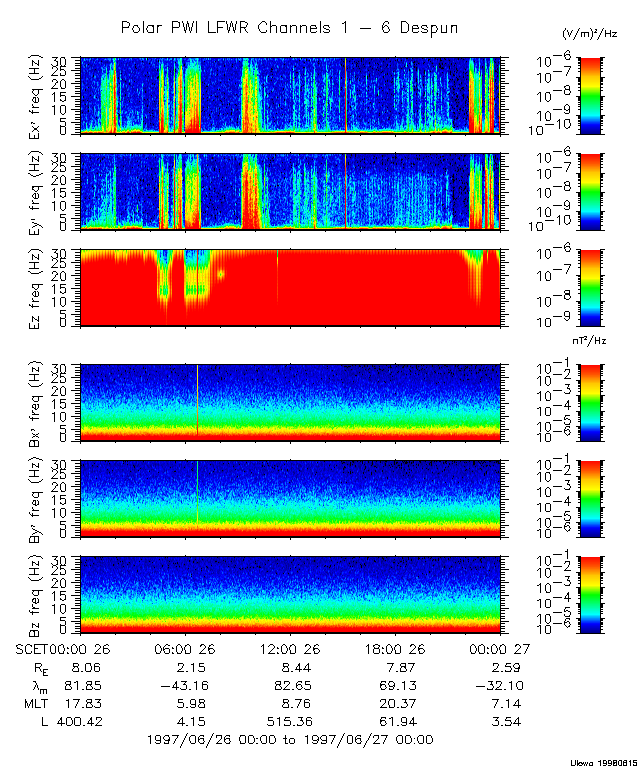Click the Ex' electric field spectrogram panel
Viewport: 640px width, 768px height.
tap(289, 95)
